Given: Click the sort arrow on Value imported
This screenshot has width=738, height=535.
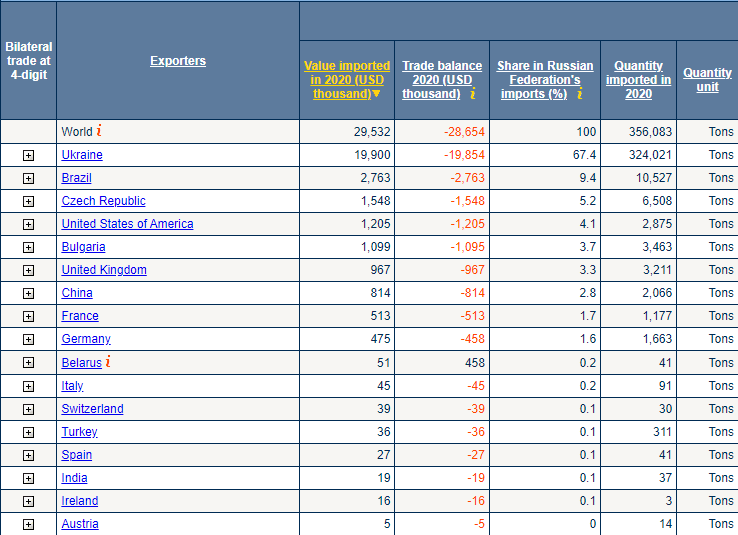Looking at the screenshot, I should [x=376, y=94].
